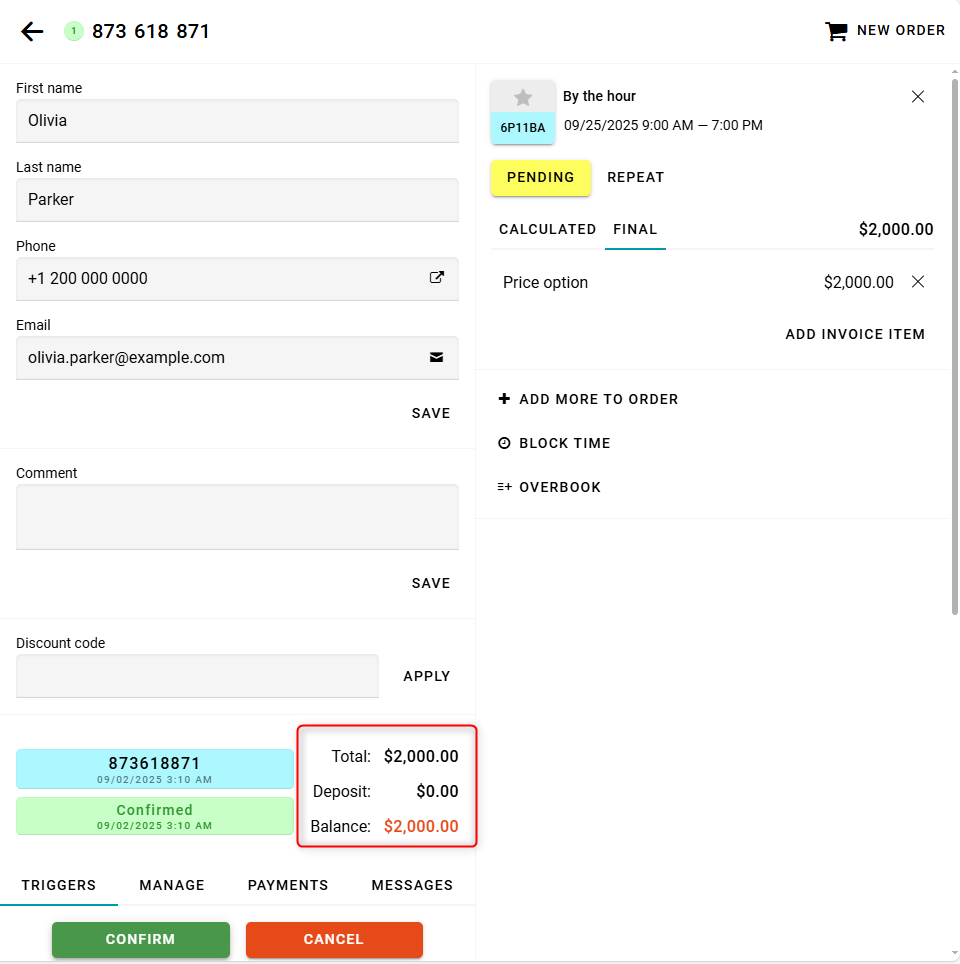Click the orange CANCEL button

click(334, 939)
